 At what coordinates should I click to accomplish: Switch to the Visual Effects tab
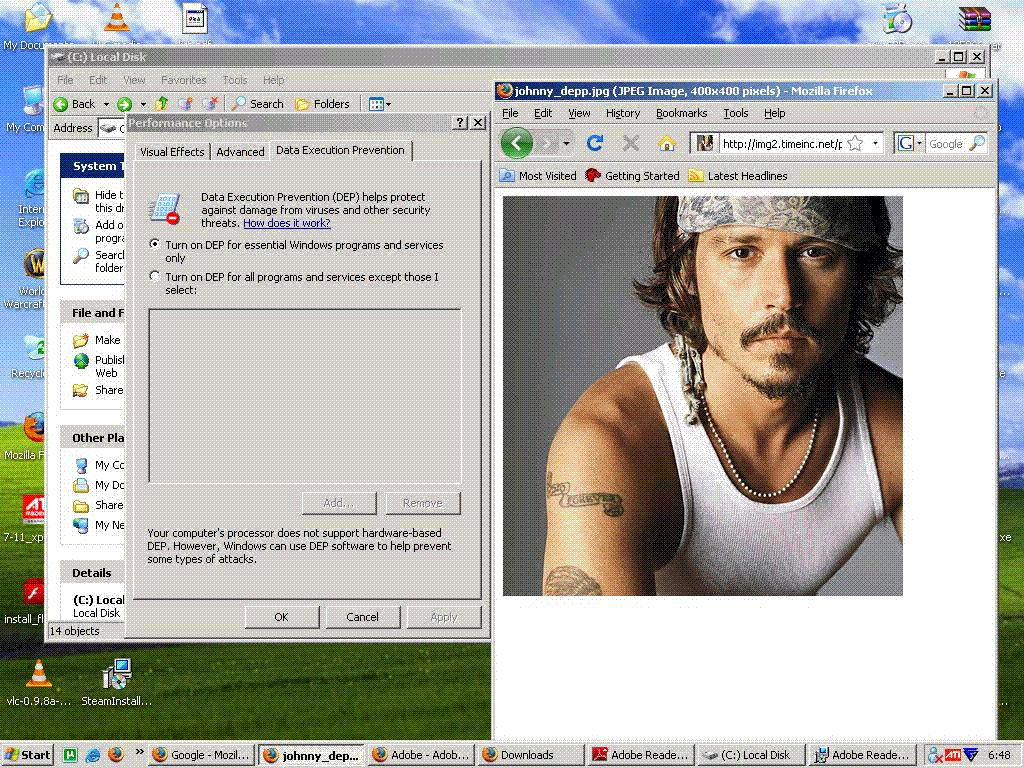(172, 152)
